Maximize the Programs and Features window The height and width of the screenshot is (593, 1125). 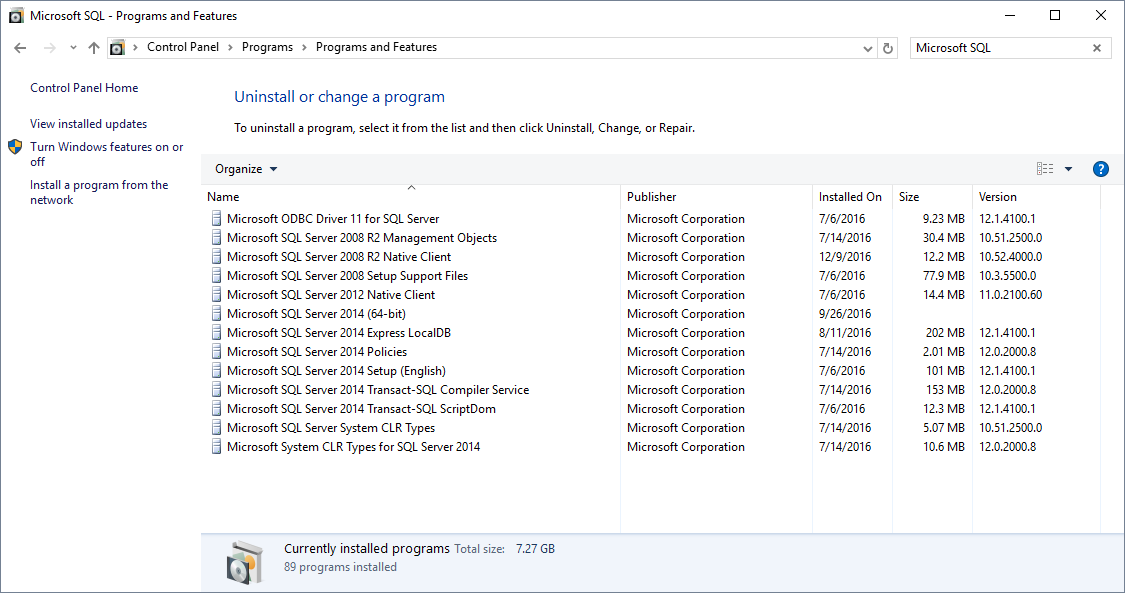[1055, 15]
